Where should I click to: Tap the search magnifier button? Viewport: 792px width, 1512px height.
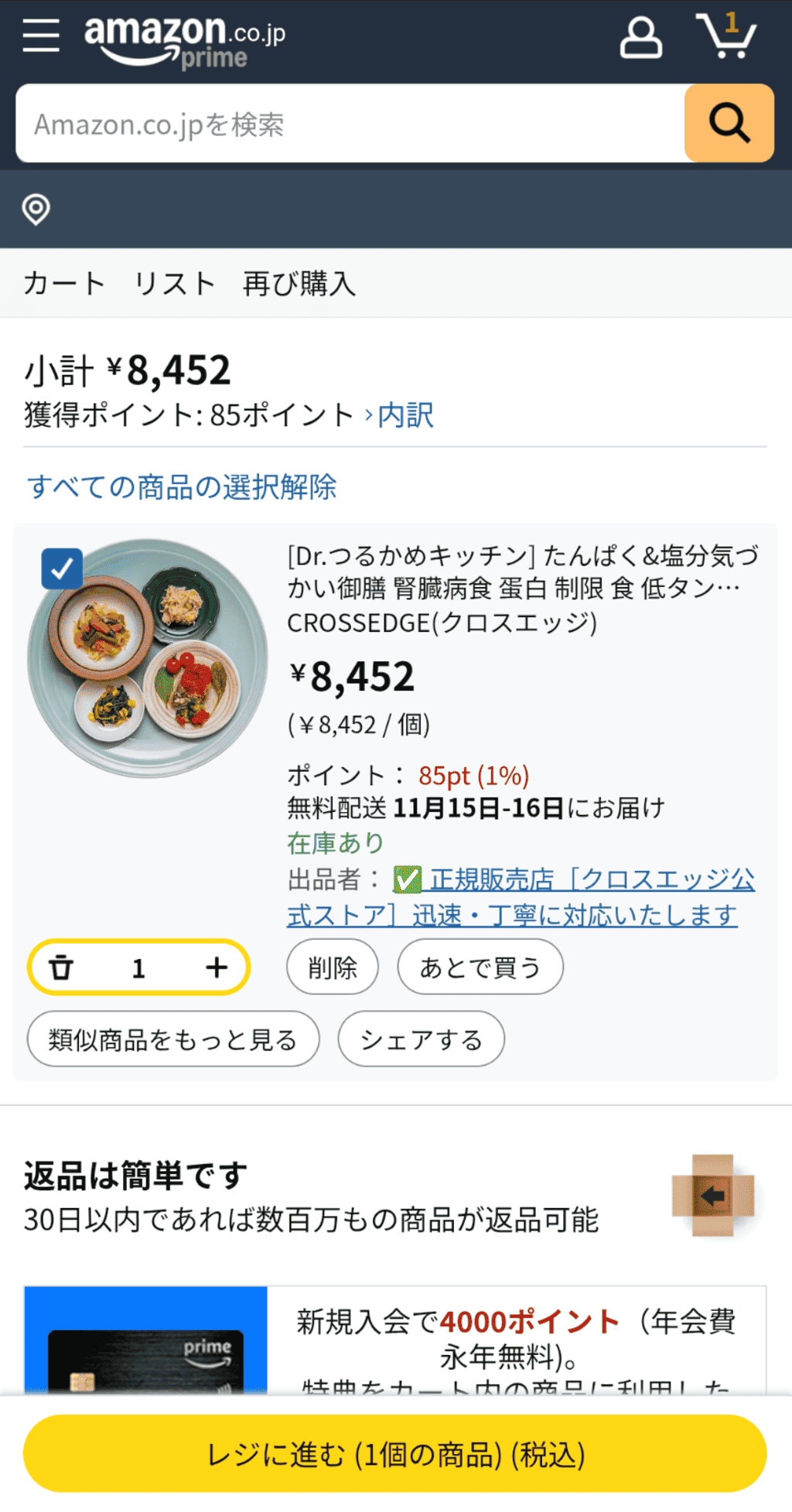click(x=728, y=123)
